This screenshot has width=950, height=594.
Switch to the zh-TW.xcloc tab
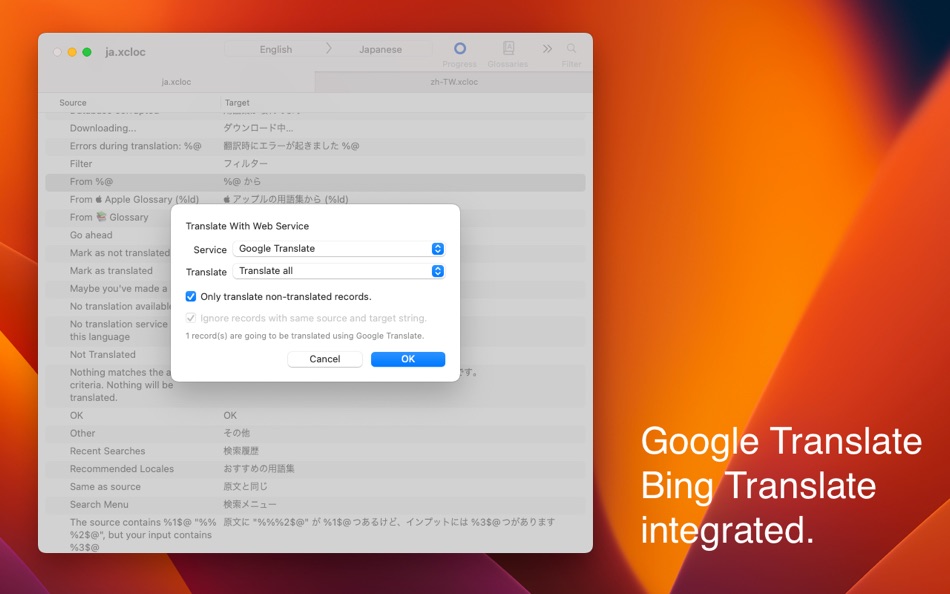[454, 82]
